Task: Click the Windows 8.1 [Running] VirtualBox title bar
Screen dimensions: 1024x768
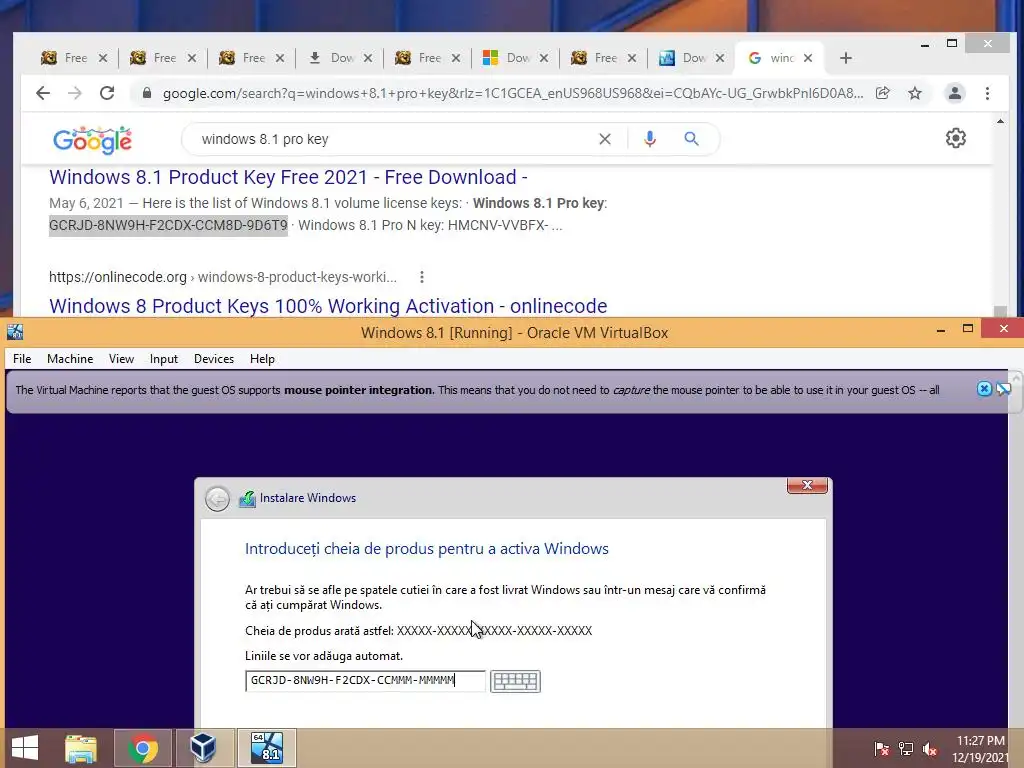Action: tap(514, 332)
